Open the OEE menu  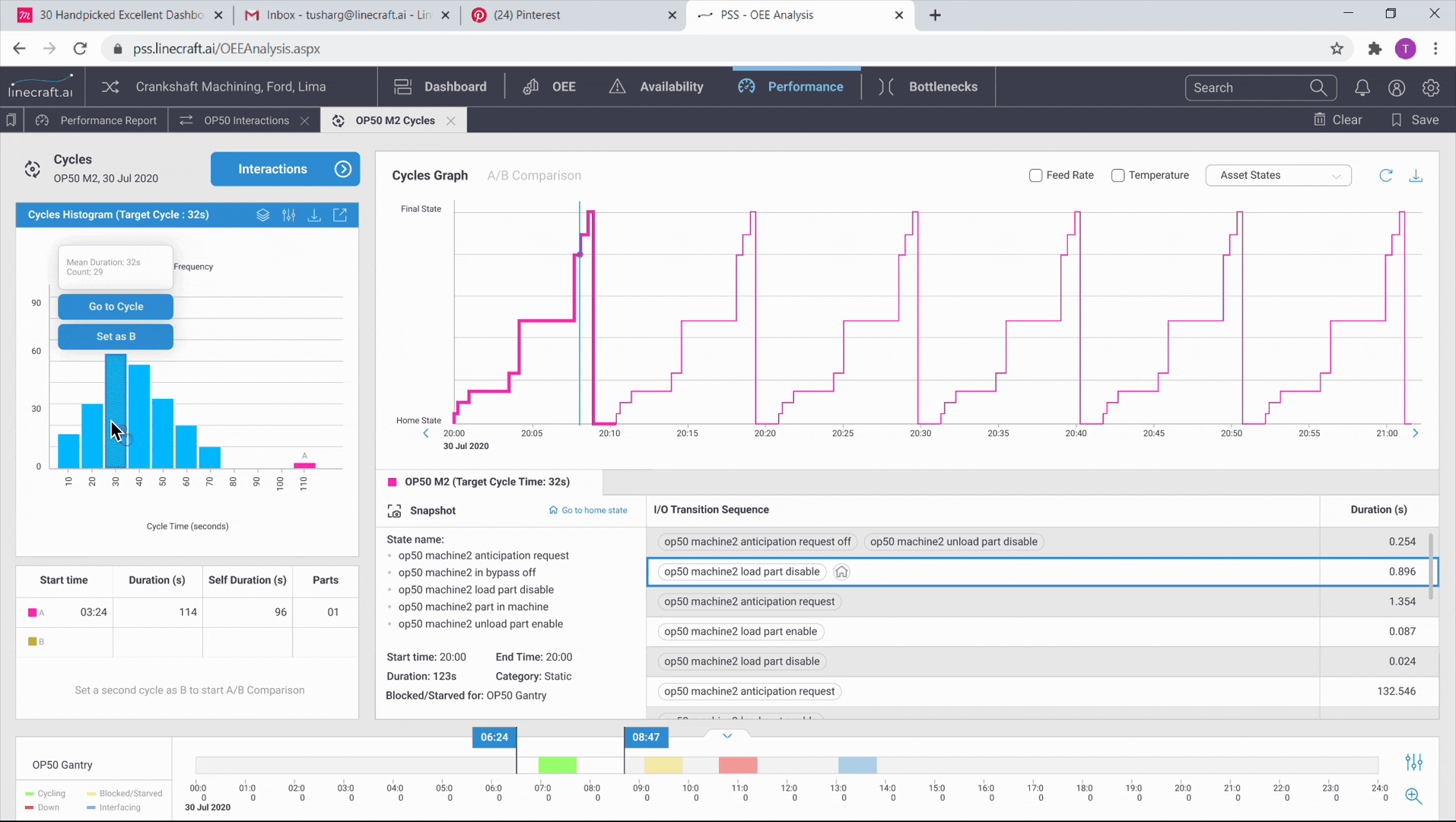tap(549, 87)
